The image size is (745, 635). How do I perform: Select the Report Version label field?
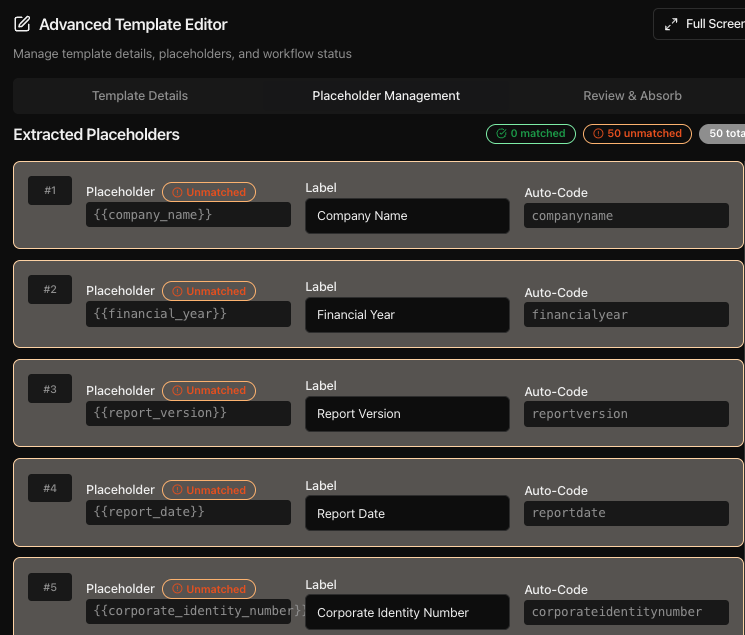click(407, 414)
